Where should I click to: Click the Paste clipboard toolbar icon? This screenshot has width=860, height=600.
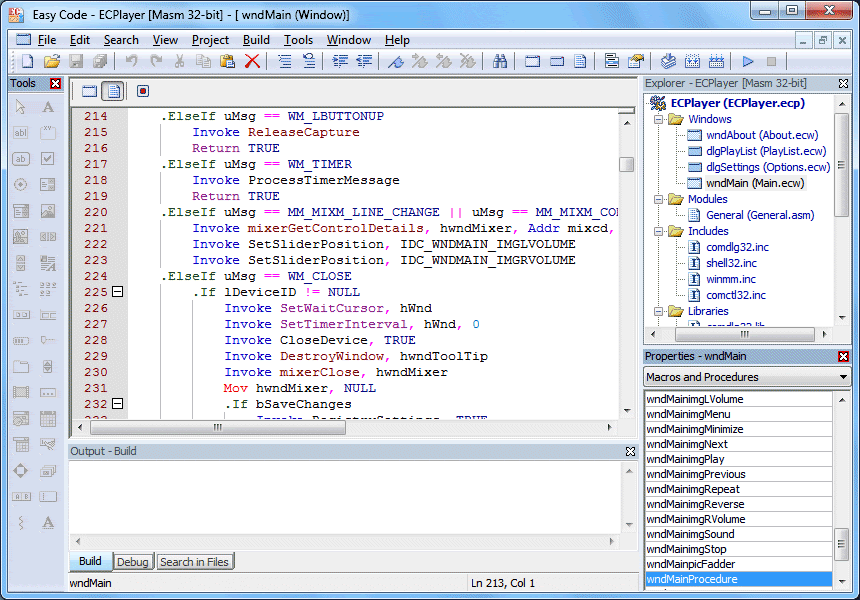[227, 61]
